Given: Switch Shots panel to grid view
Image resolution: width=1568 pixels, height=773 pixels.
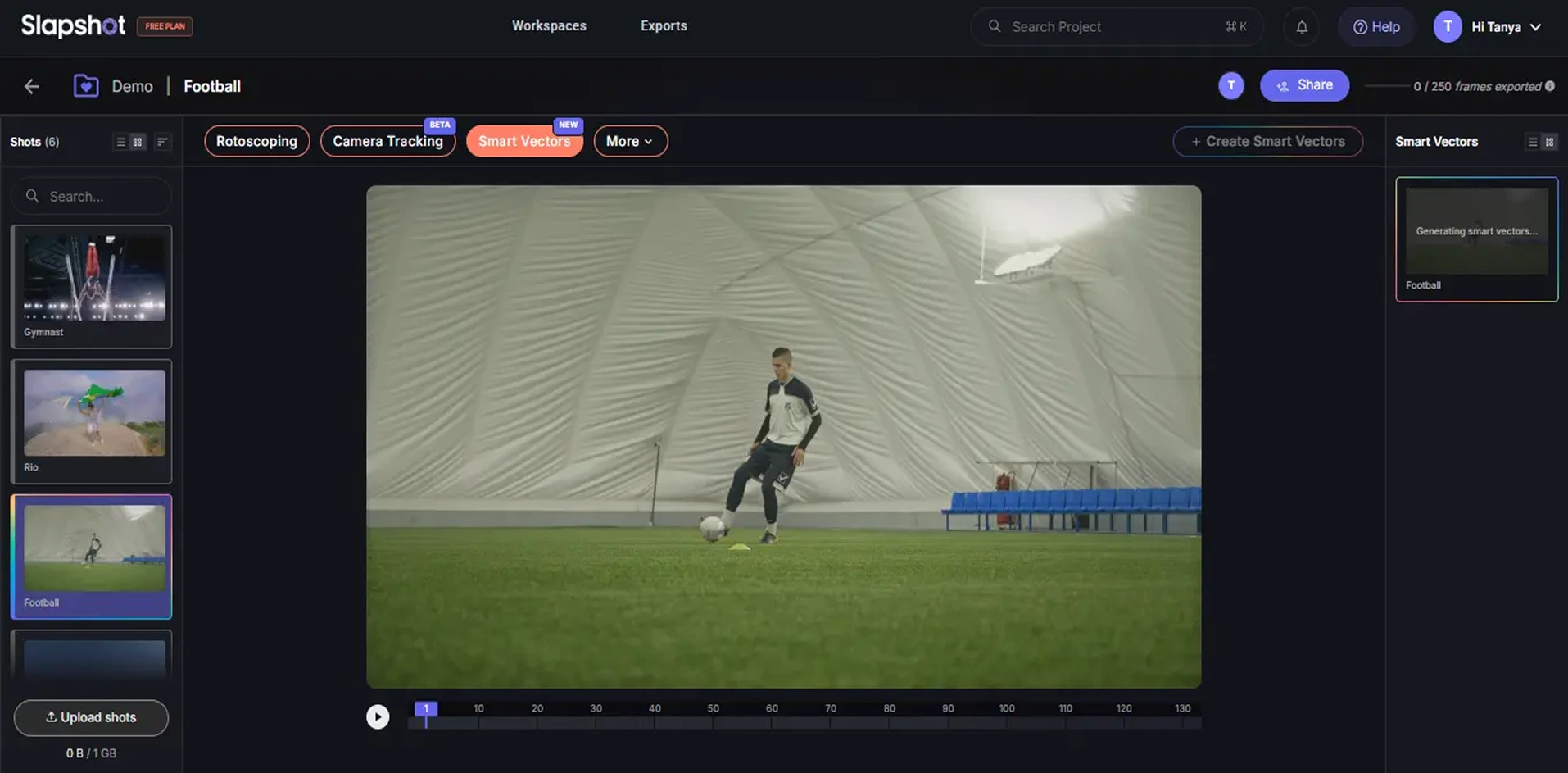Looking at the screenshot, I should pos(138,142).
